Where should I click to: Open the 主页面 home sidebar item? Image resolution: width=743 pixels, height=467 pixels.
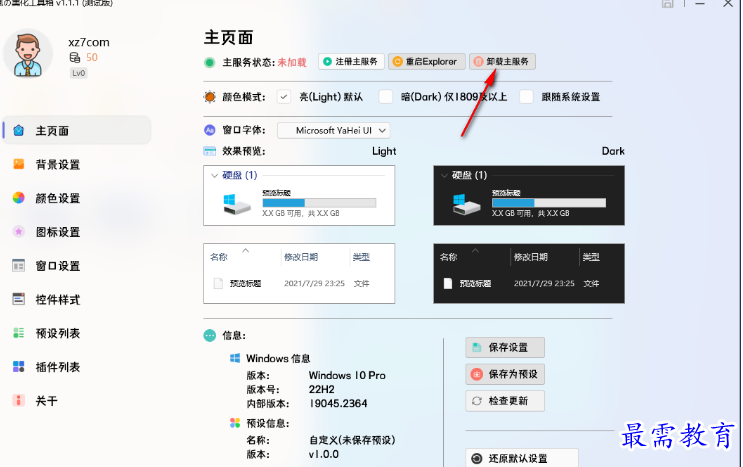[77, 130]
